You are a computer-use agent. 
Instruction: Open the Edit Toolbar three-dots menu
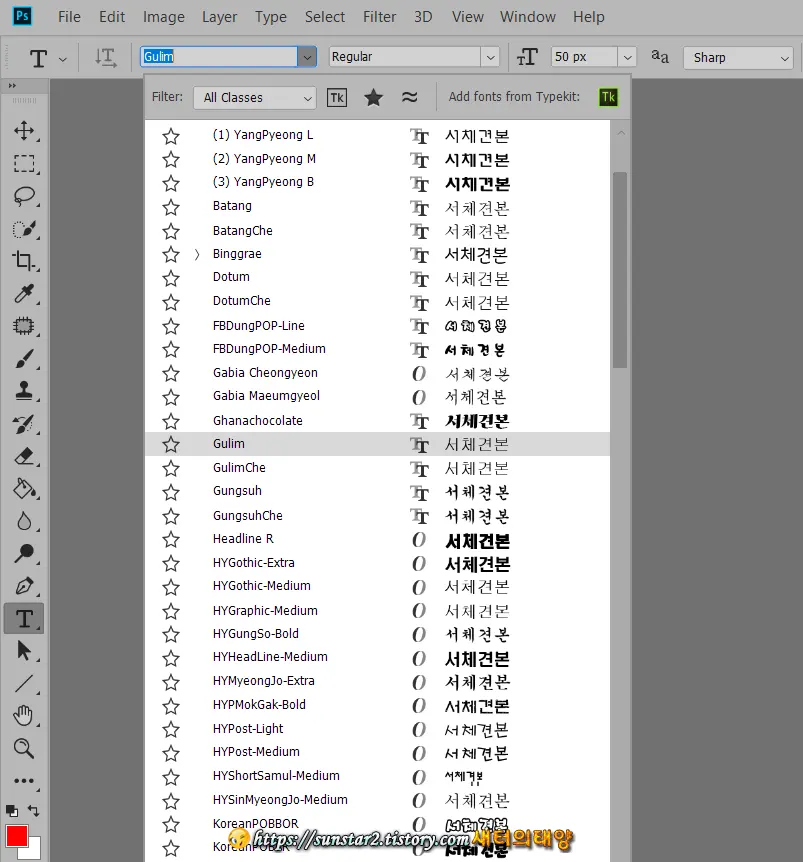coord(24,781)
